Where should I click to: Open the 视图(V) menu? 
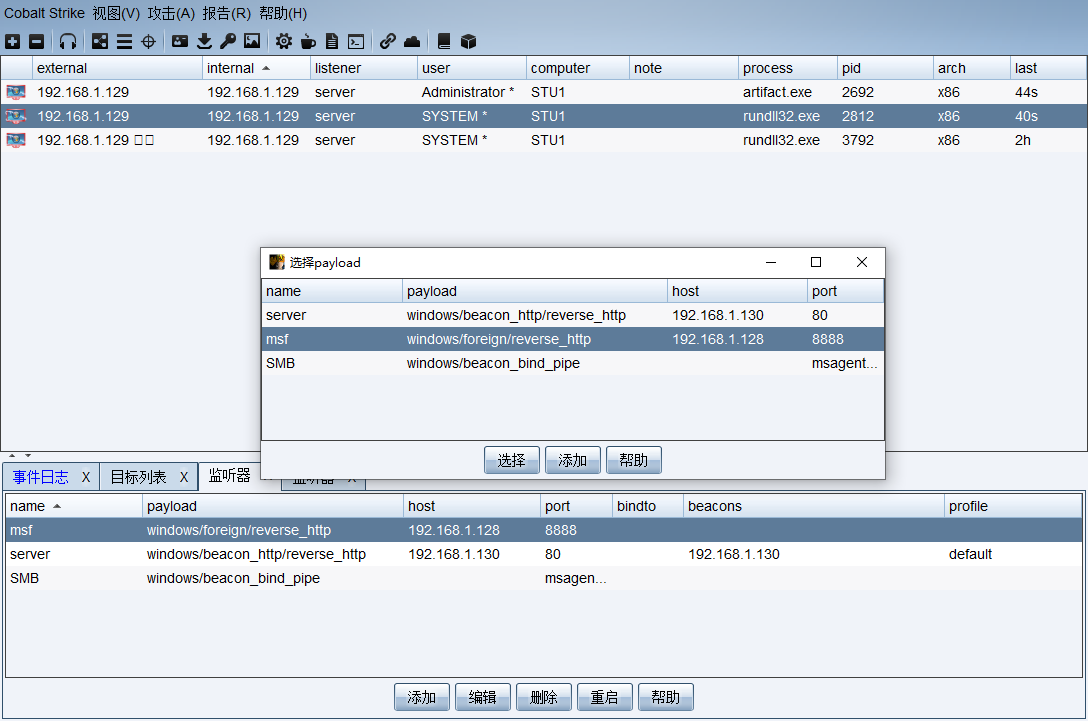(116, 13)
